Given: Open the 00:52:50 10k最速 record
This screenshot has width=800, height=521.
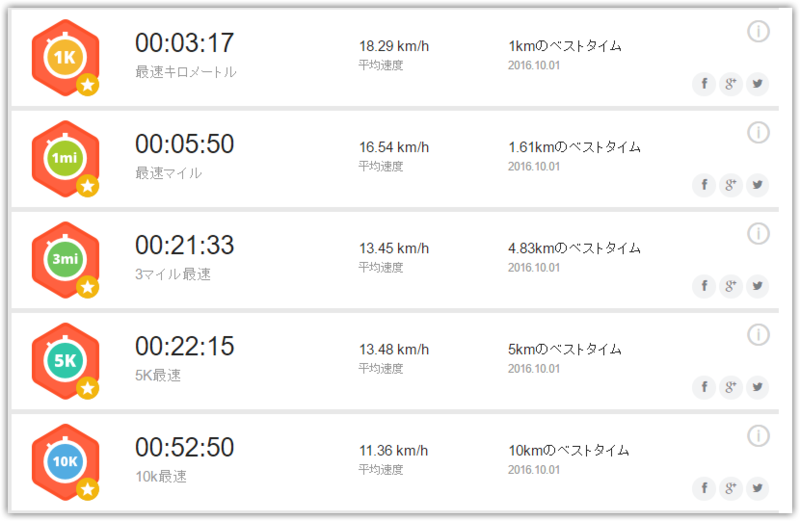Looking at the screenshot, I should tap(185, 459).
